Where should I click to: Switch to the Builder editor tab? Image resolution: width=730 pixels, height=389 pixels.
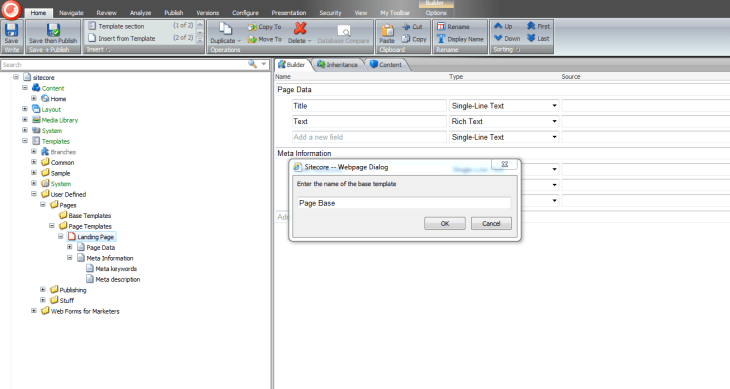[292, 65]
